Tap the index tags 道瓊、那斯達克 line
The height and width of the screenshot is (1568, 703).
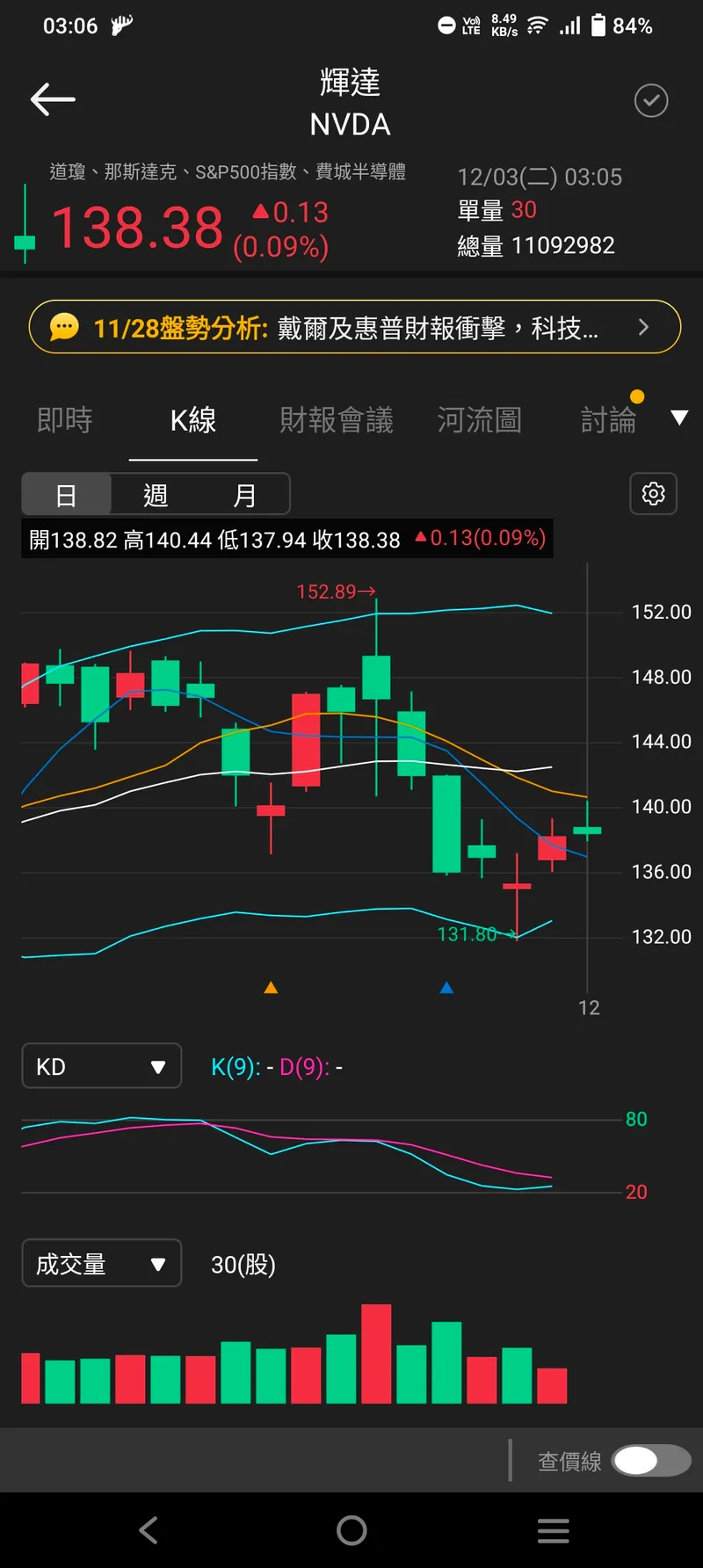pyautogui.click(x=228, y=171)
